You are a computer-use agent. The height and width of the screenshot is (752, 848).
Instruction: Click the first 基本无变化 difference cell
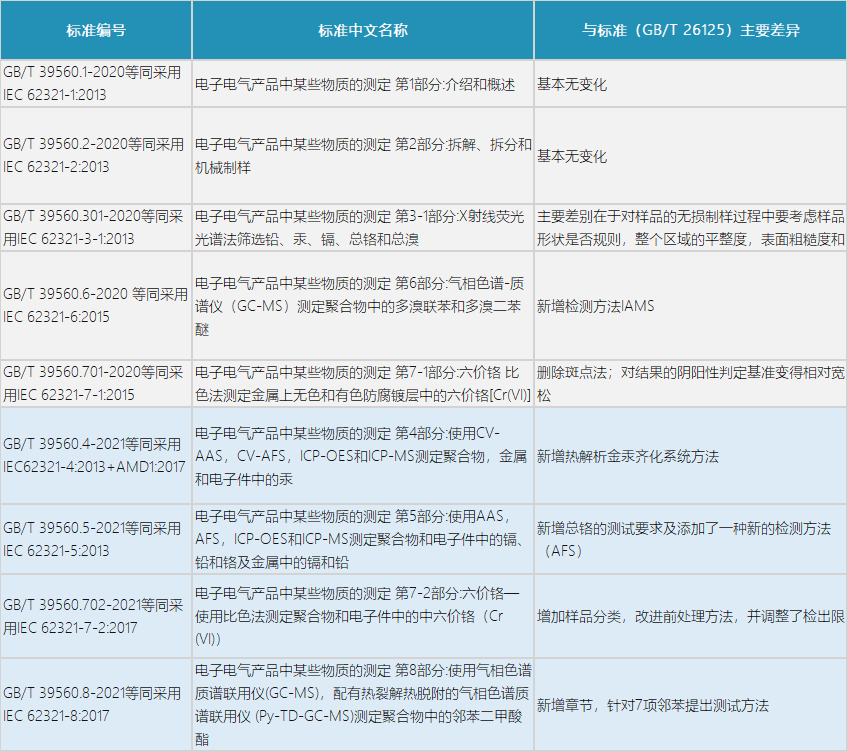click(x=689, y=84)
